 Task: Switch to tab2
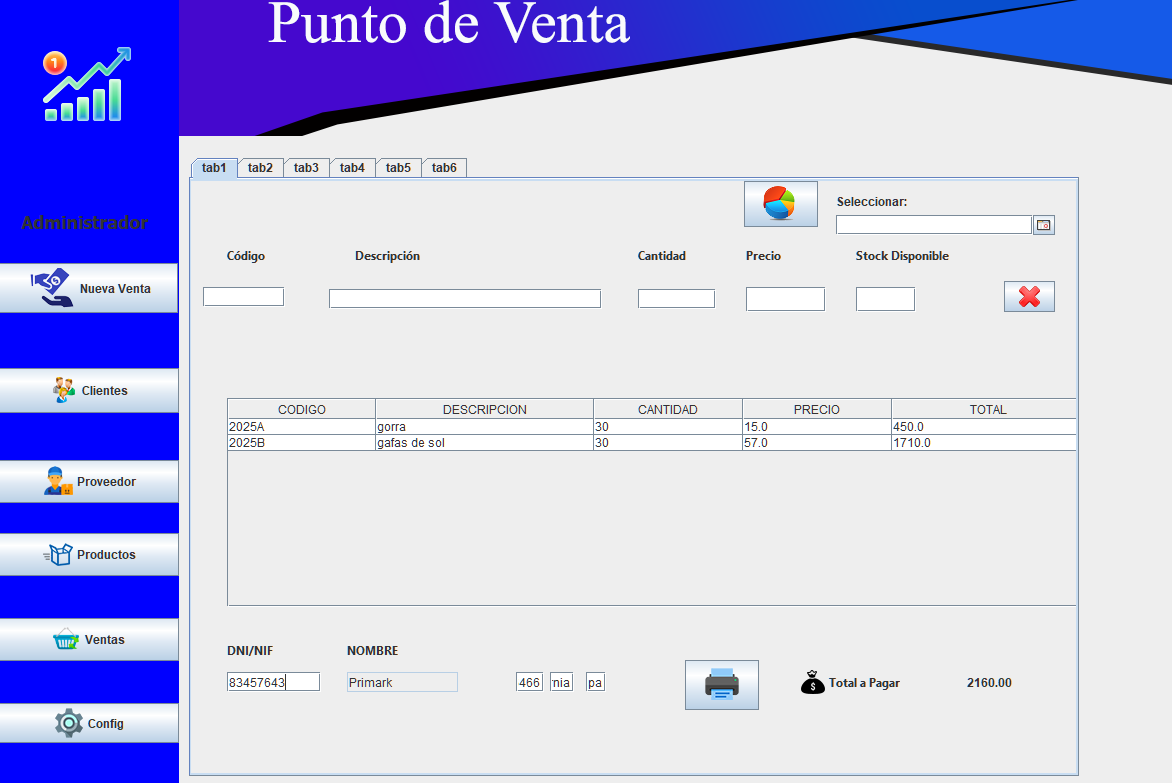pos(260,168)
